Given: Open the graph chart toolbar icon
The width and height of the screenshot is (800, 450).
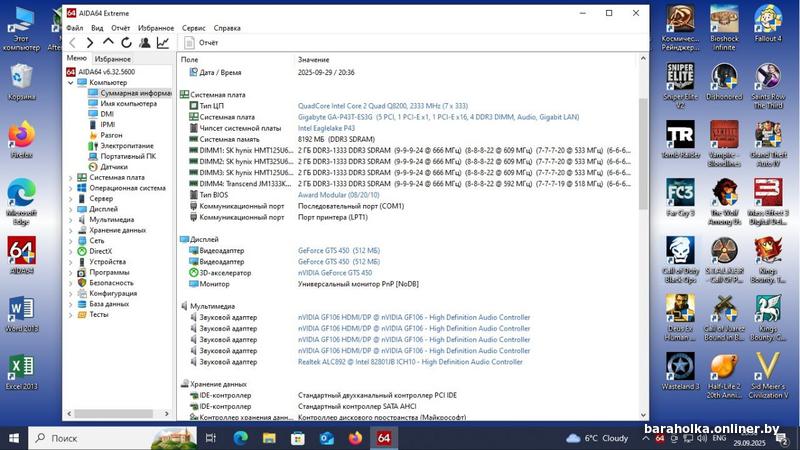Looking at the screenshot, I should (x=163, y=43).
